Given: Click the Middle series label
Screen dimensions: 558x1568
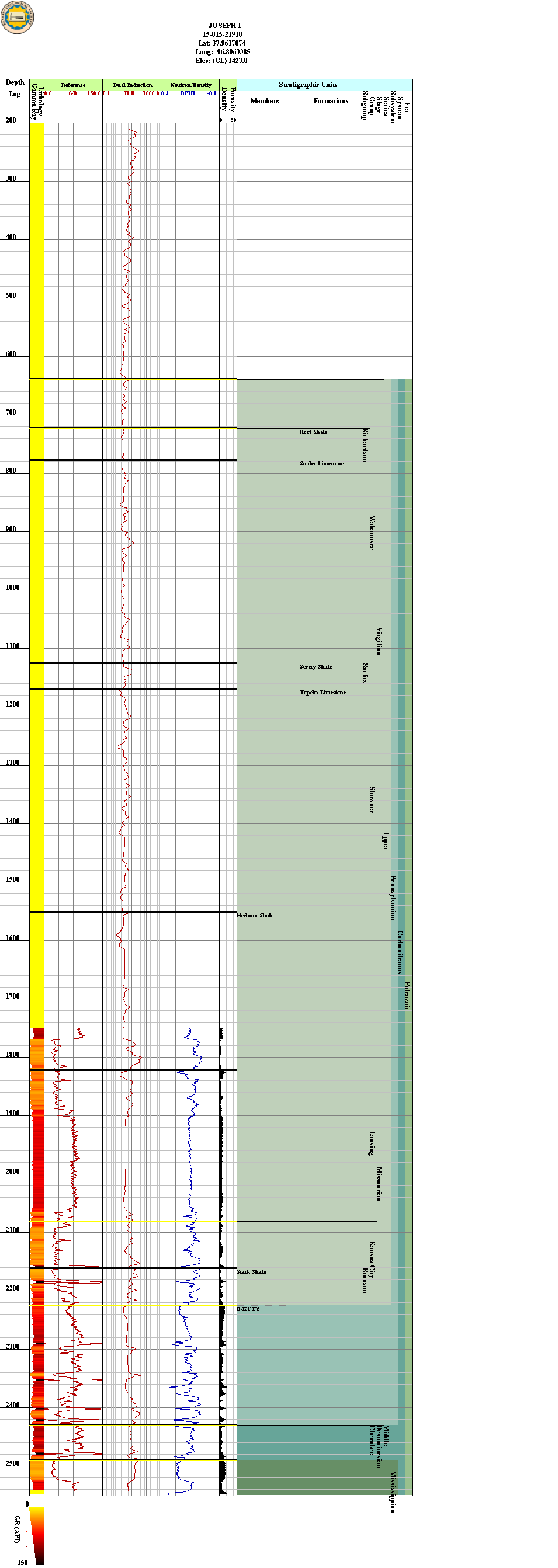Looking at the screenshot, I should (386, 1435).
